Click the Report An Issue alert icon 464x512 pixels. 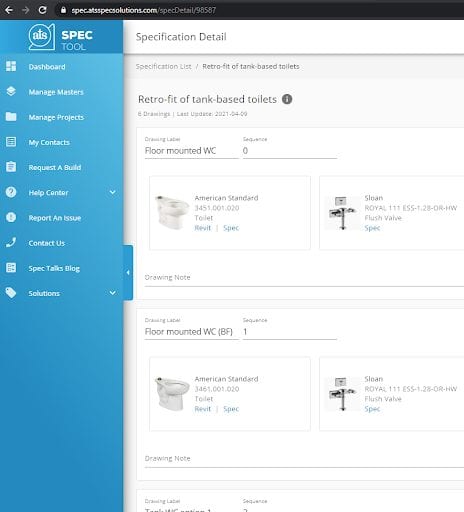[x=11, y=217]
